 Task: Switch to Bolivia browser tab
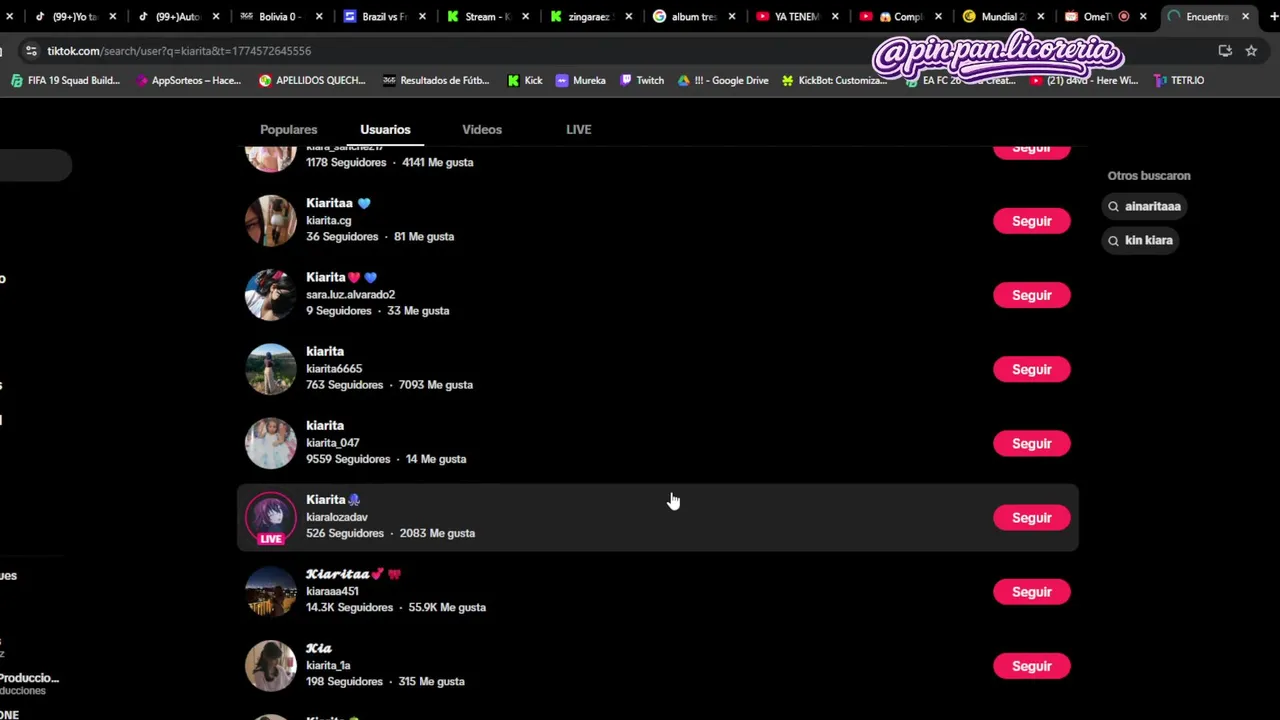280,16
